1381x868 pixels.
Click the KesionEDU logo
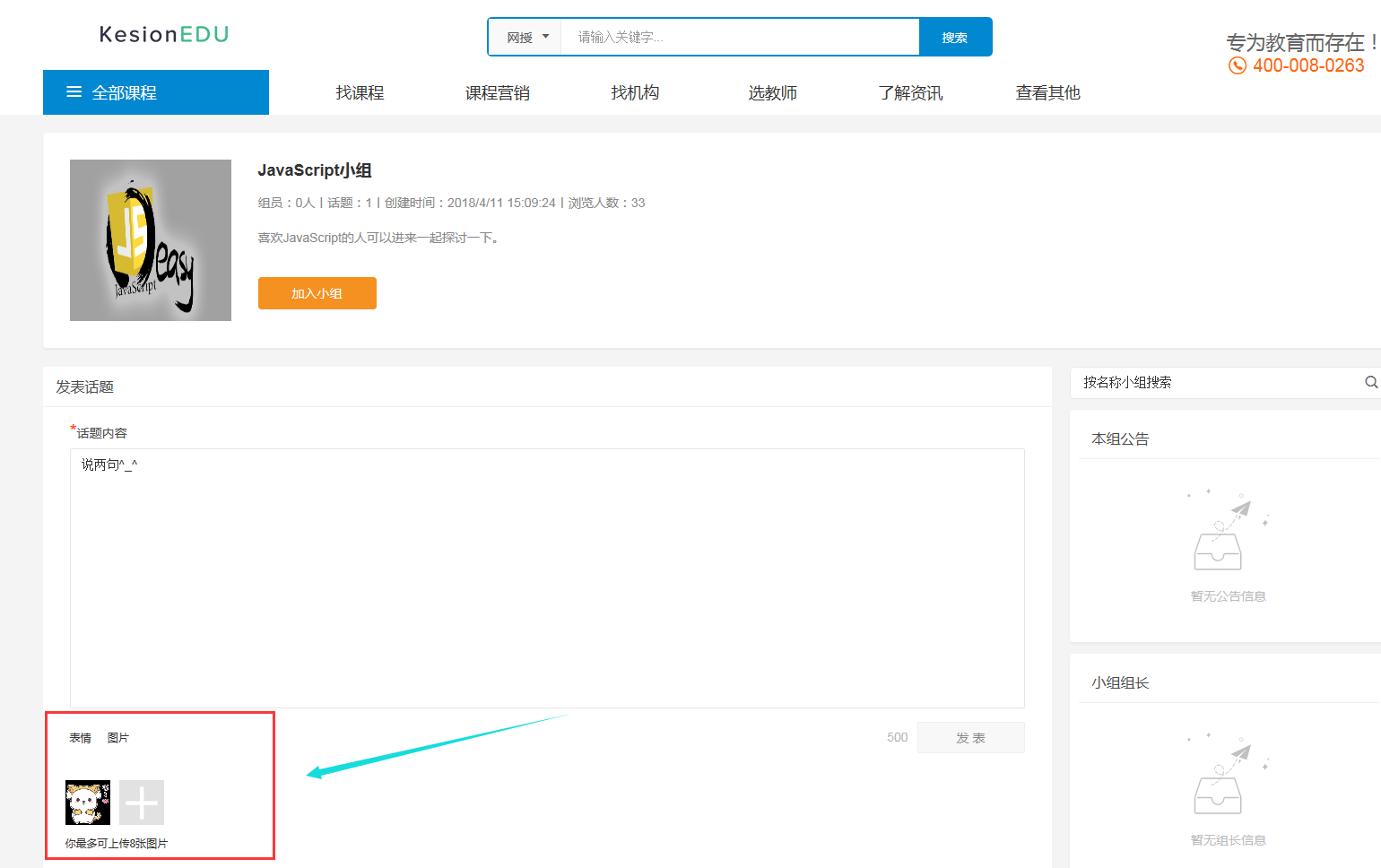click(x=164, y=34)
